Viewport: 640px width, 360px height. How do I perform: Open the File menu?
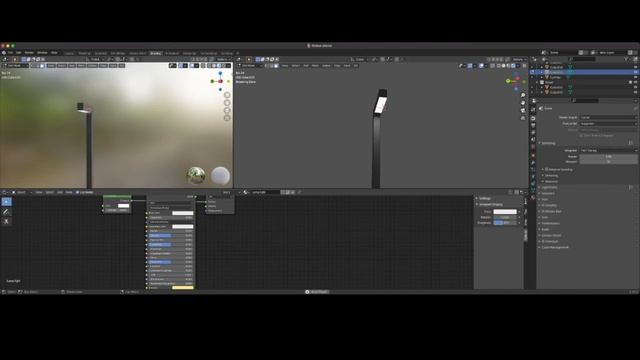pos(10,53)
